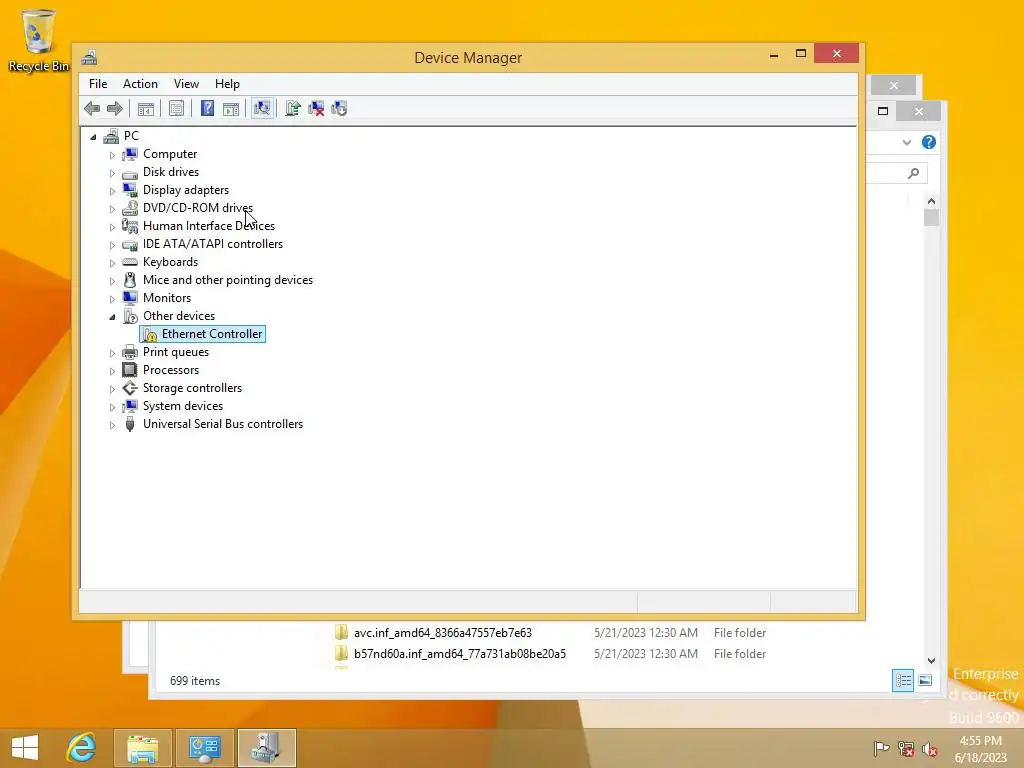Open the Action menu
Image resolution: width=1024 pixels, height=768 pixels.
[x=140, y=84]
